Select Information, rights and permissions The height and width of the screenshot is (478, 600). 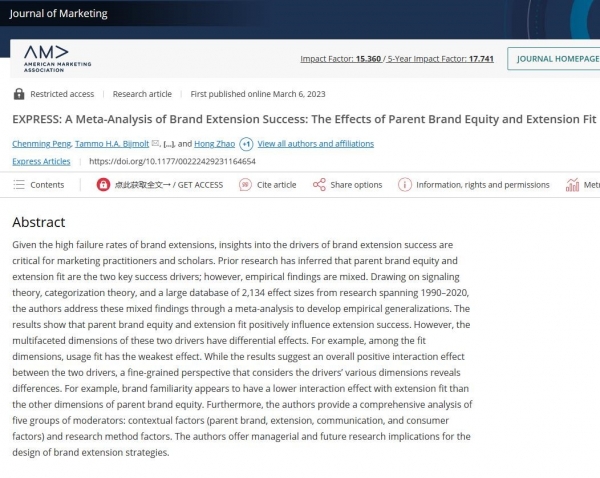coord(483,185)
